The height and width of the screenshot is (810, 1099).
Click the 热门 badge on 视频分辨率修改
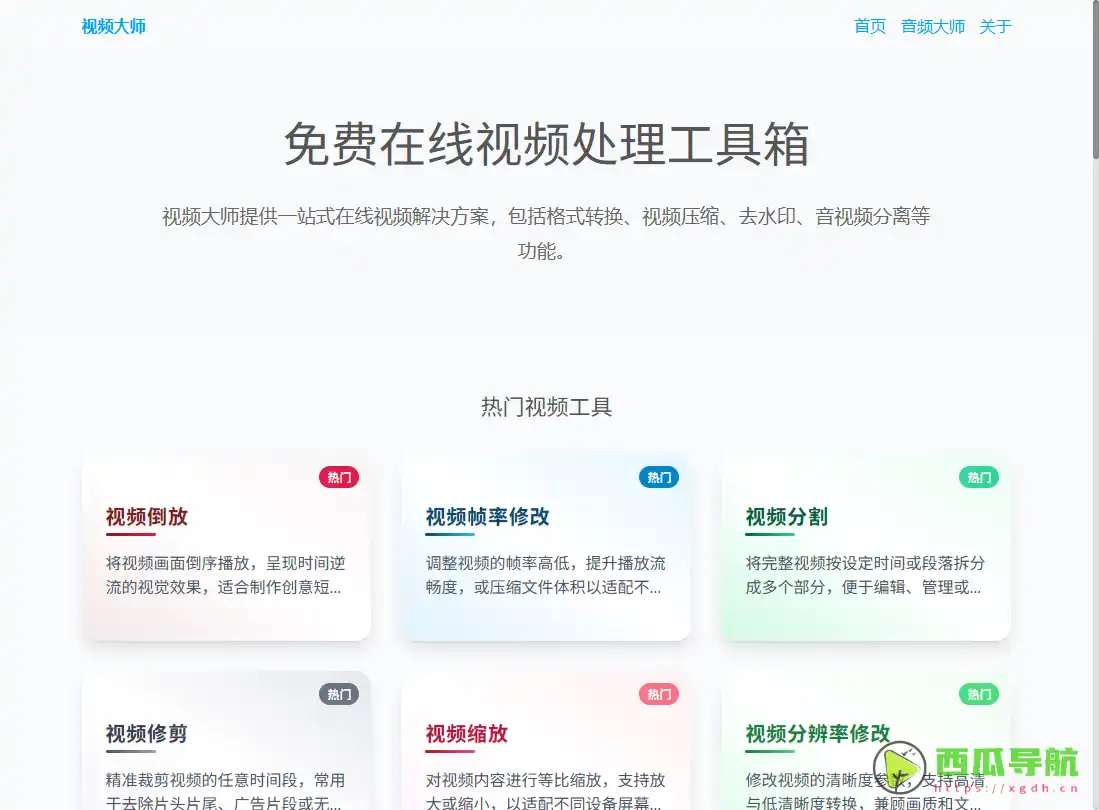tap(978, 694)
